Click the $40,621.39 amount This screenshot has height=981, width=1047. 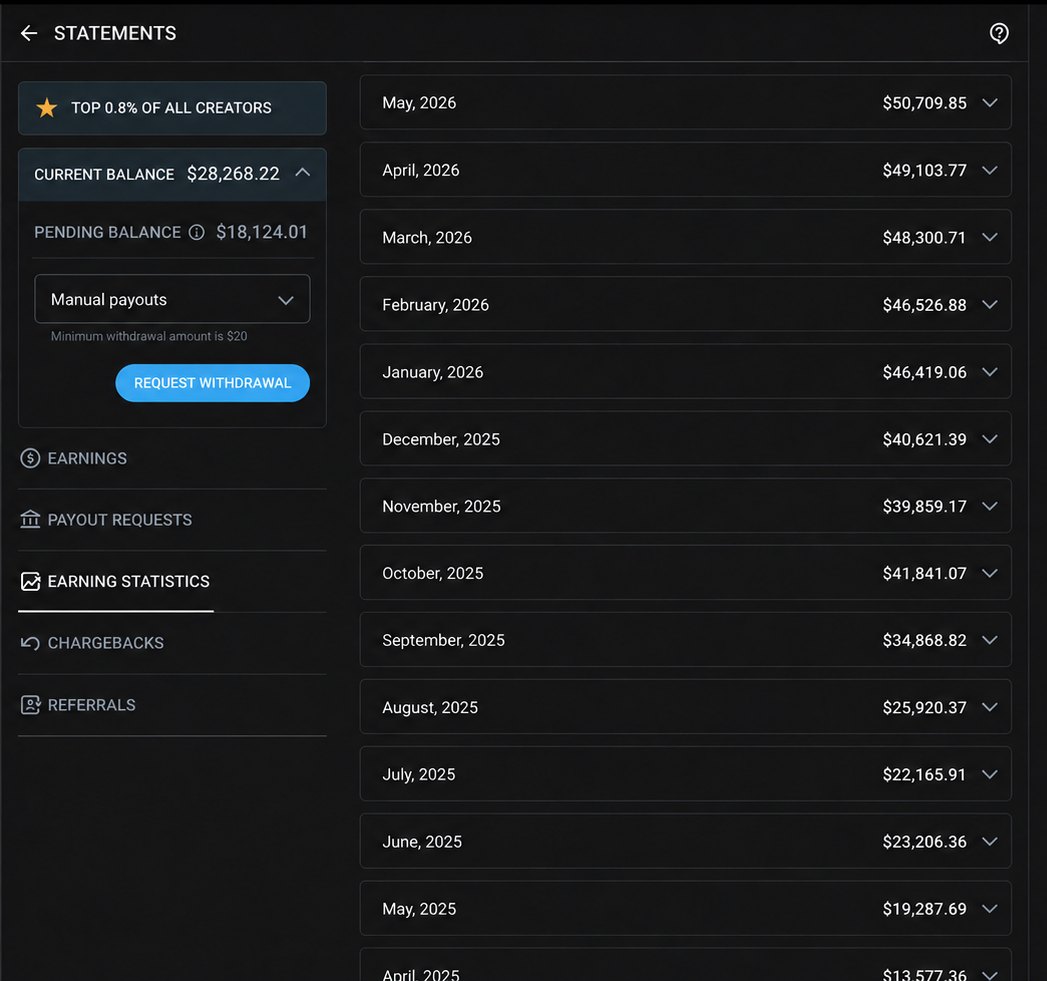925,439
